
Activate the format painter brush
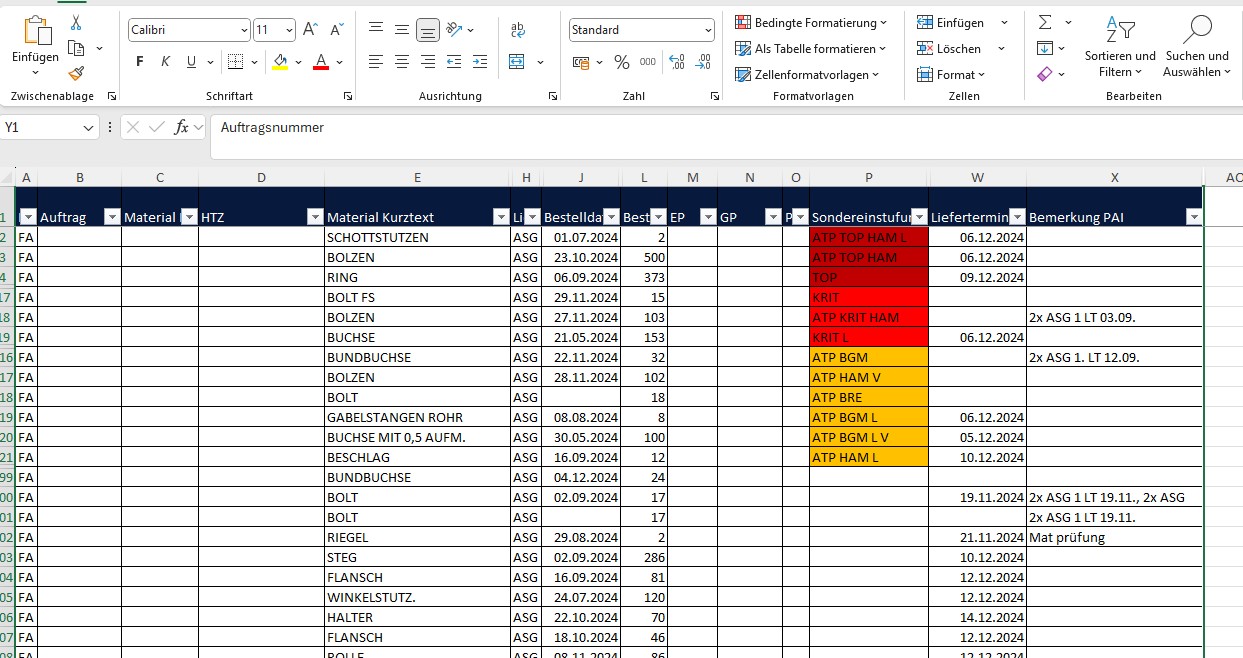tap(76, 73)
